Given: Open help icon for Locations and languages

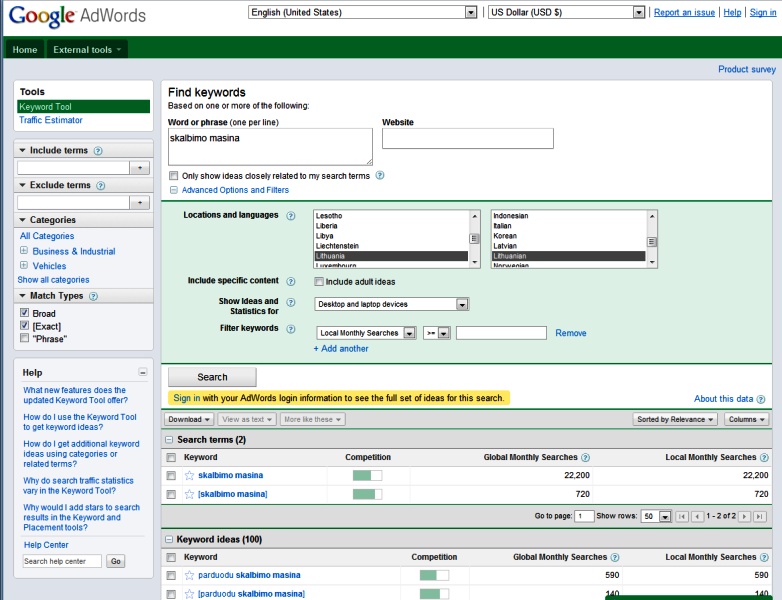Looking at the screenshot, I should pyautogui.click(x=291, y=215).
